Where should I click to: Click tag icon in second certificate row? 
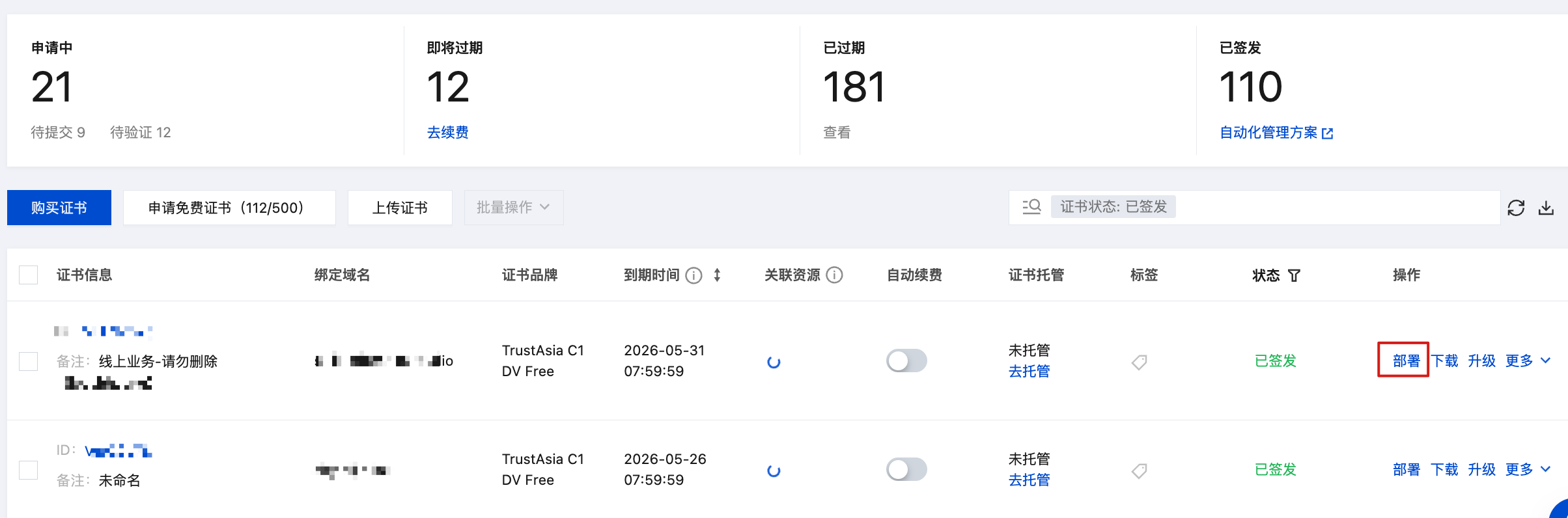(x=1139, y=470)
